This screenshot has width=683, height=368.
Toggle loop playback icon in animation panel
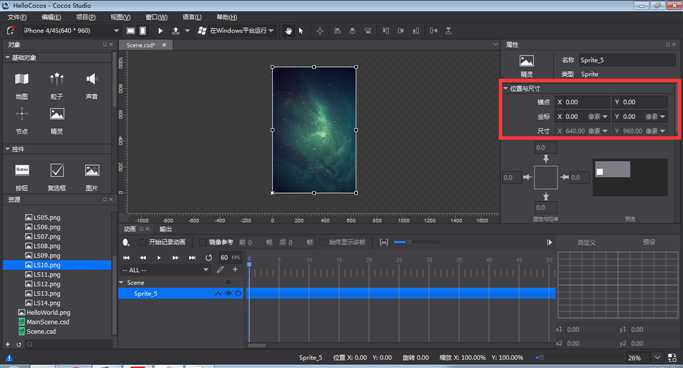(x=209, y=258)
